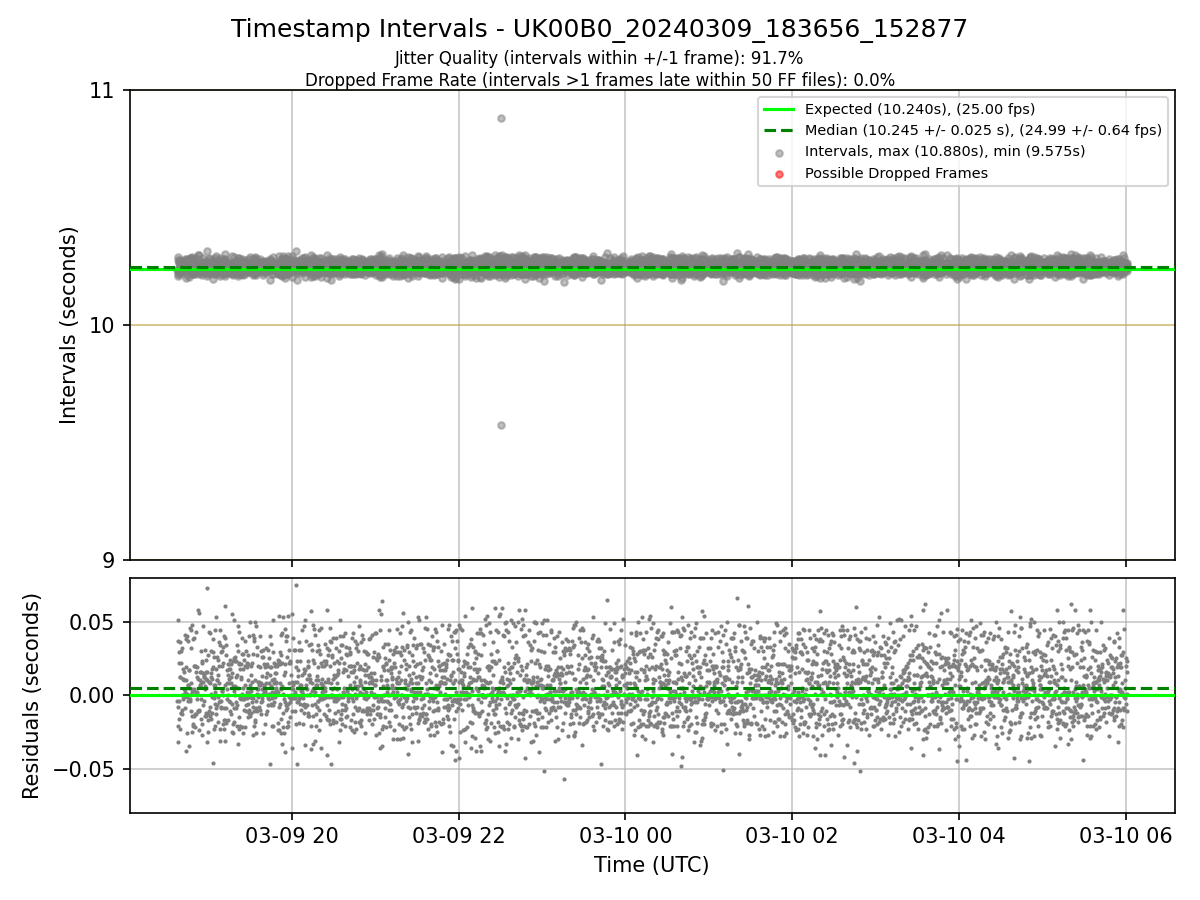This screenshot has height=900, width=1200.
Task: Click the red 'Possible Dropped Frames' legend marker
Action: point(780,174)
